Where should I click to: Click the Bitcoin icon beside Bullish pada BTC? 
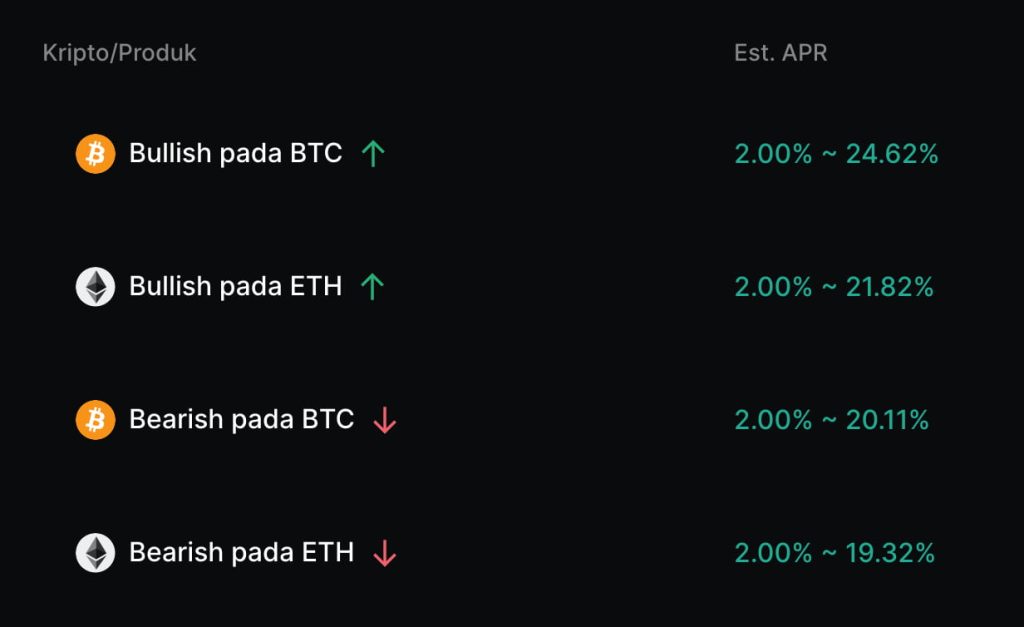click(x=96, y=154)
